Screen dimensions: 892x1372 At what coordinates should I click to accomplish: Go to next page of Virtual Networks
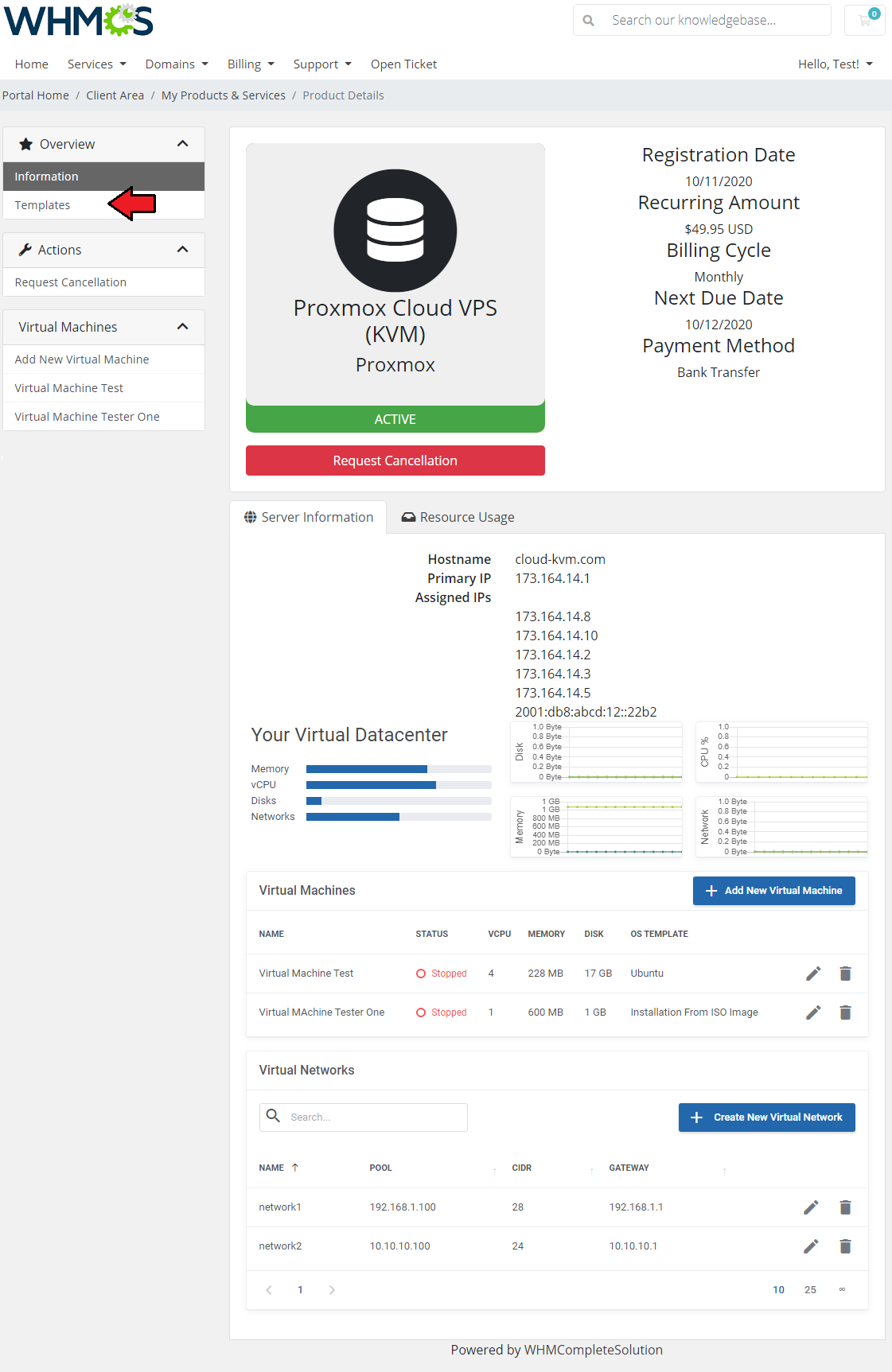click(x=332, y=1290)
